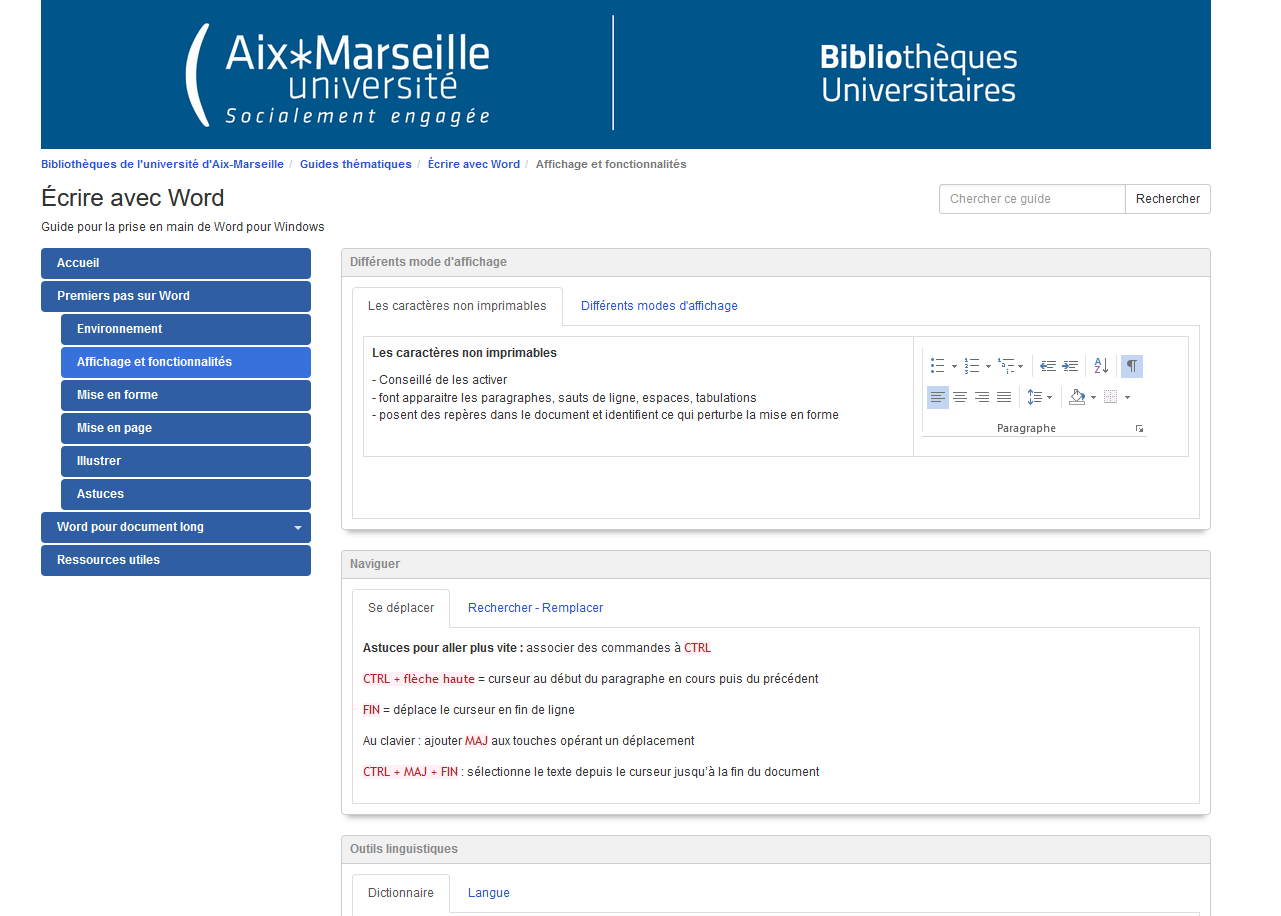
Task: Click the increase indent icon
Action: (1070, 366)
